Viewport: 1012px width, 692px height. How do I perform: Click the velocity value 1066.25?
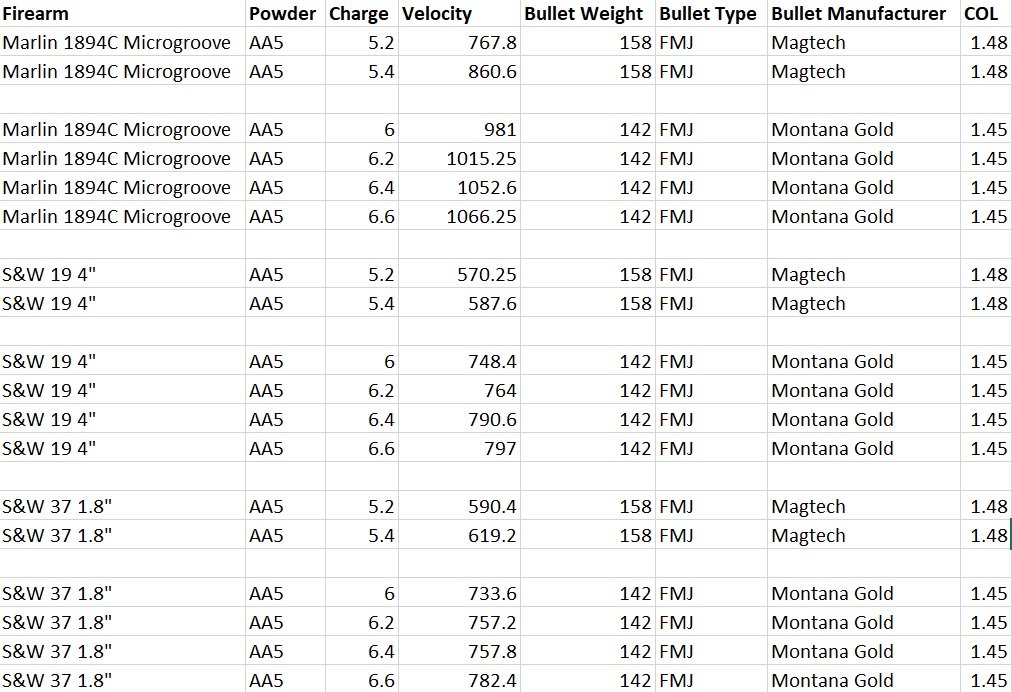click(459, 216)
